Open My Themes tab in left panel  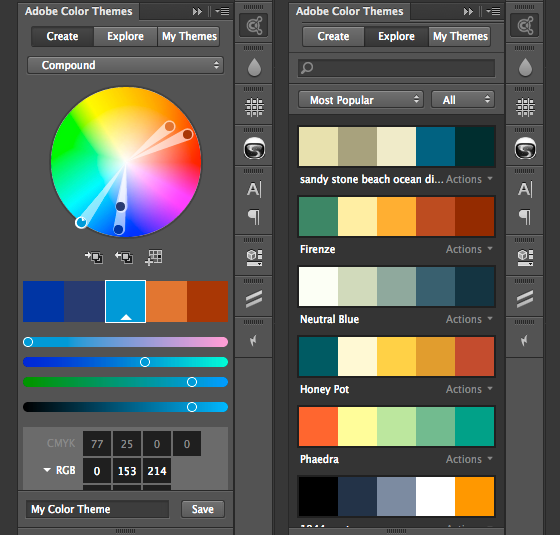189,36
